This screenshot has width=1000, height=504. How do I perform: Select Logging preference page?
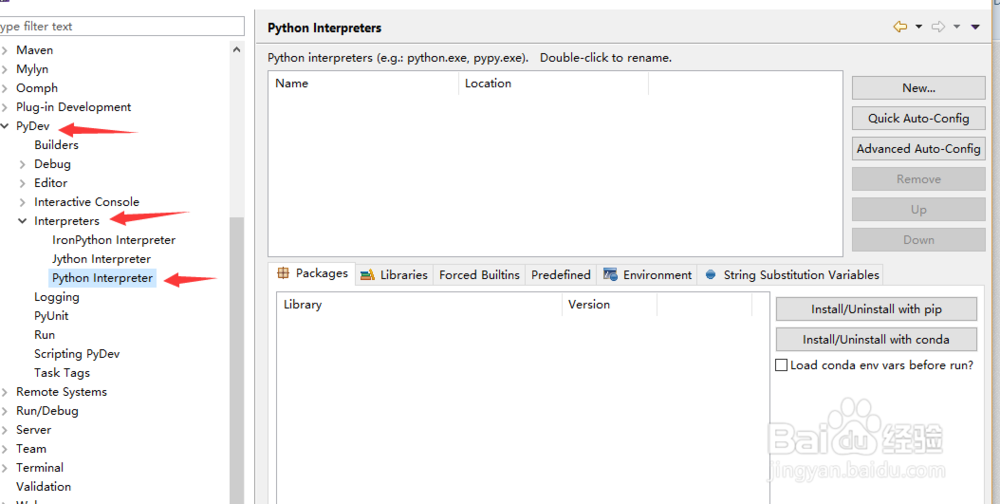pyautogui.click(x=56, y=297)
